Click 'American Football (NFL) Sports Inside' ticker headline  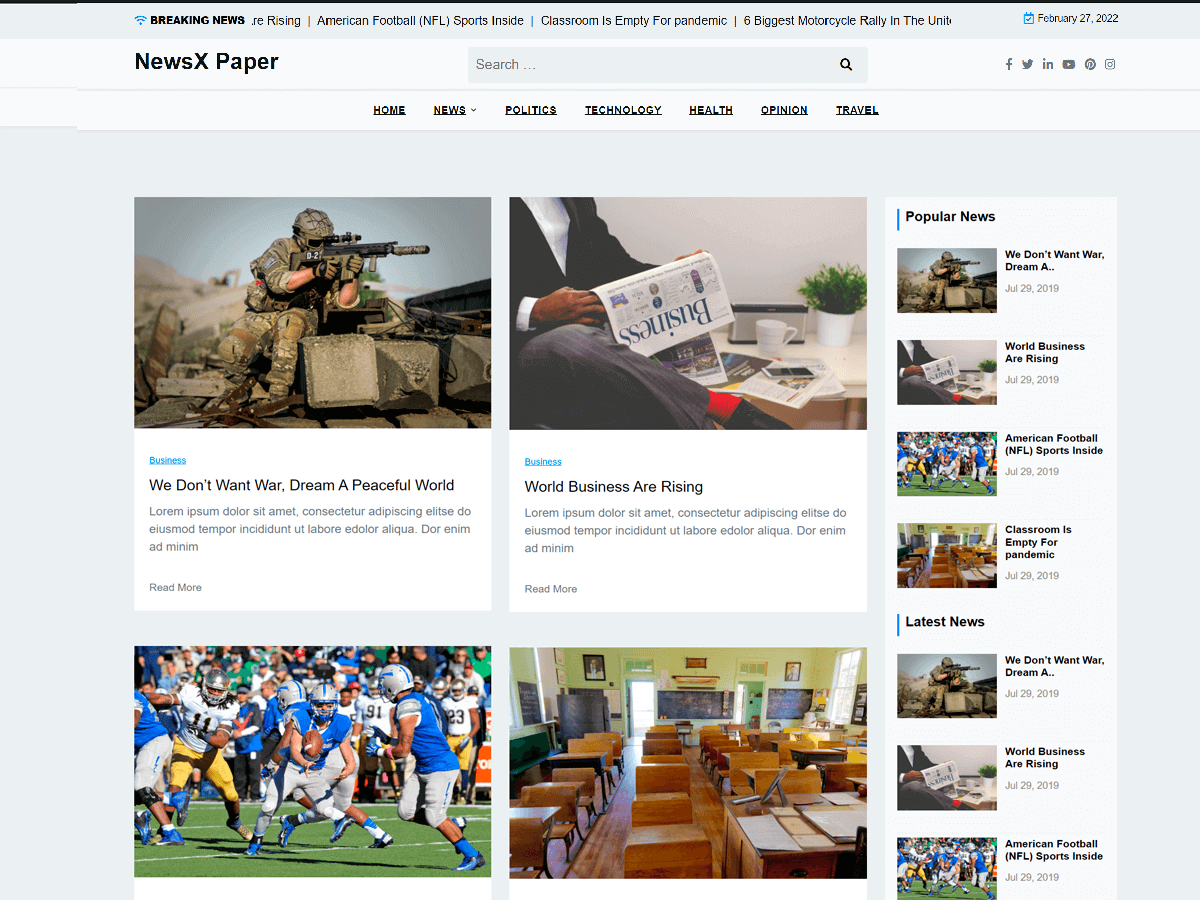[x=420, y=20]
